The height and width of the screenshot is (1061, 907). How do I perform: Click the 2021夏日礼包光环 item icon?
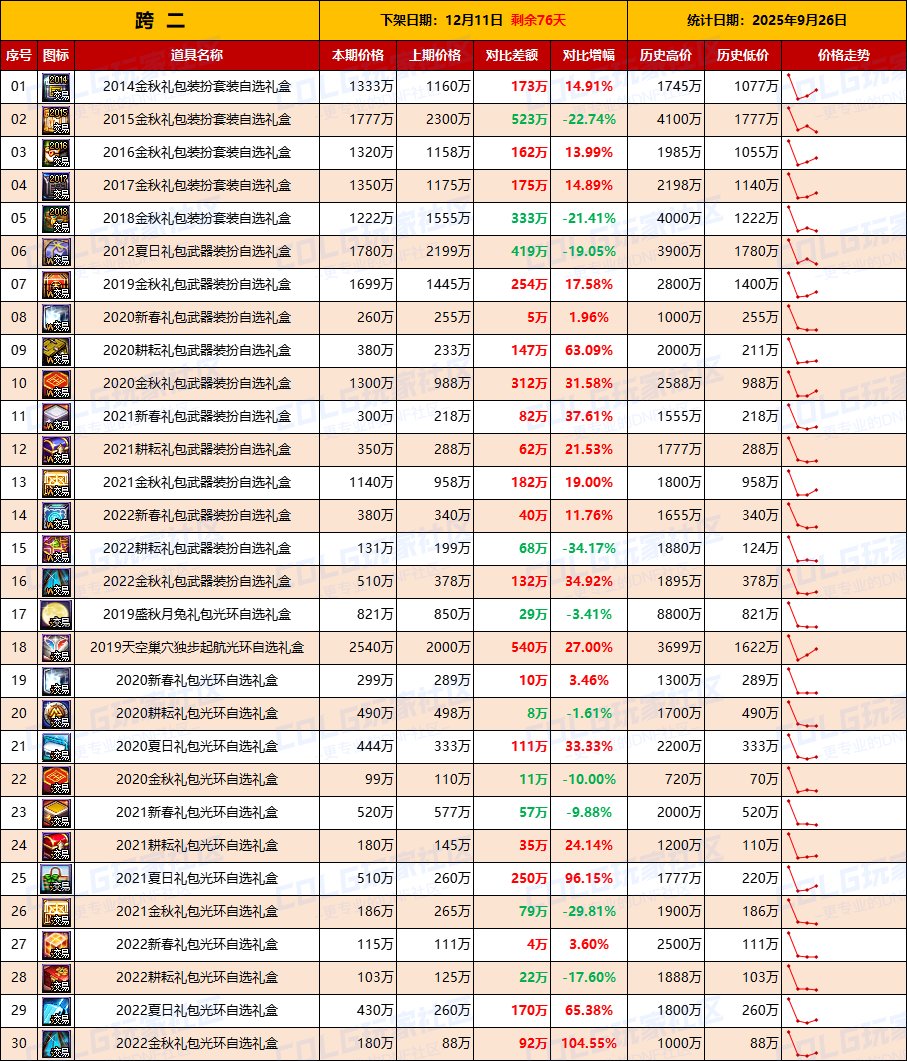pos(56,879)
